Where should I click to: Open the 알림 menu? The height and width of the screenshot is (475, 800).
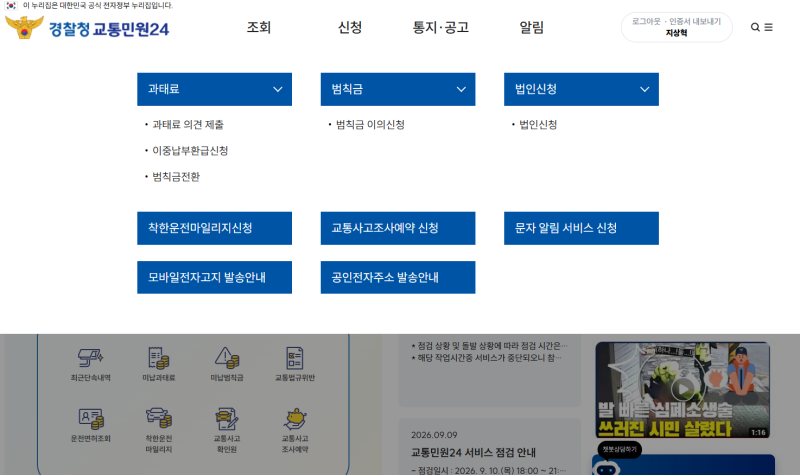click(532, 27)
